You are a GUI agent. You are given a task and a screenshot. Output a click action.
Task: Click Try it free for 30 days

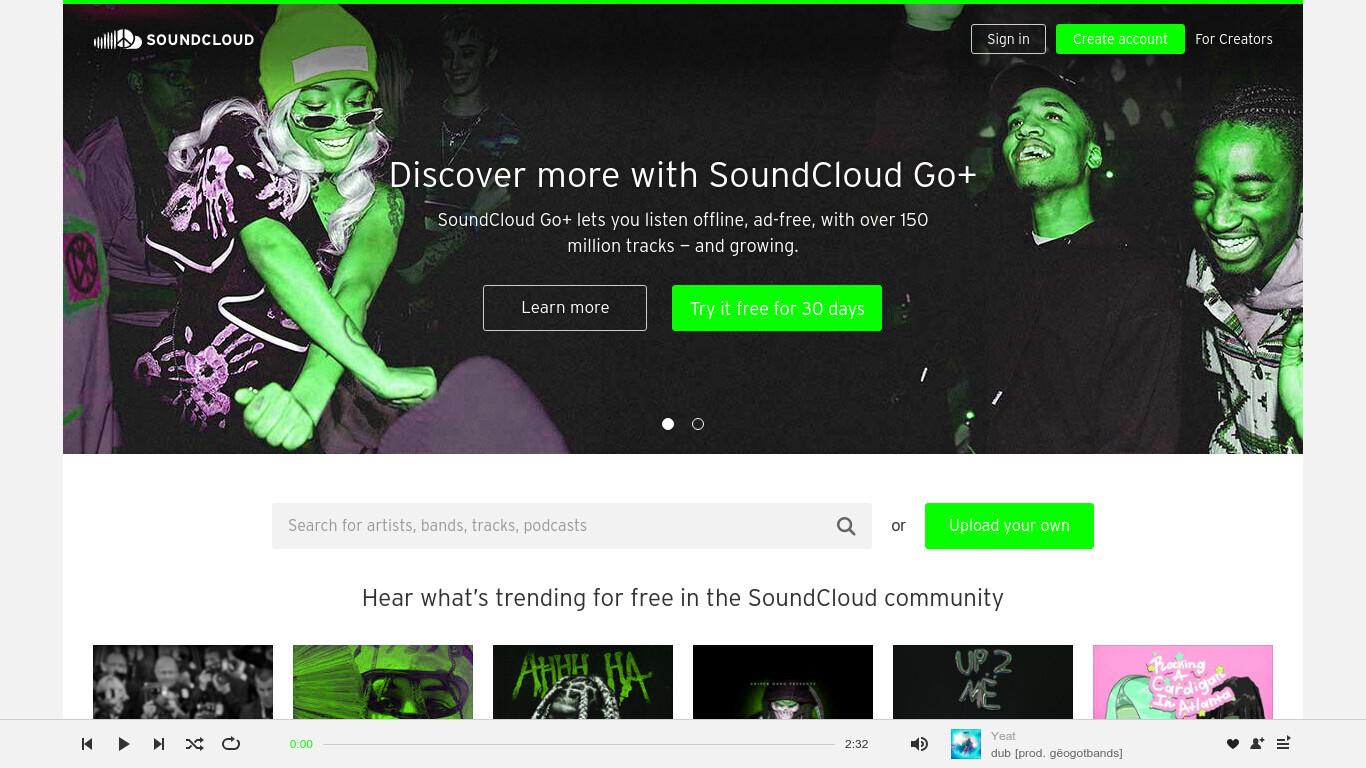(x=777, y=308)
